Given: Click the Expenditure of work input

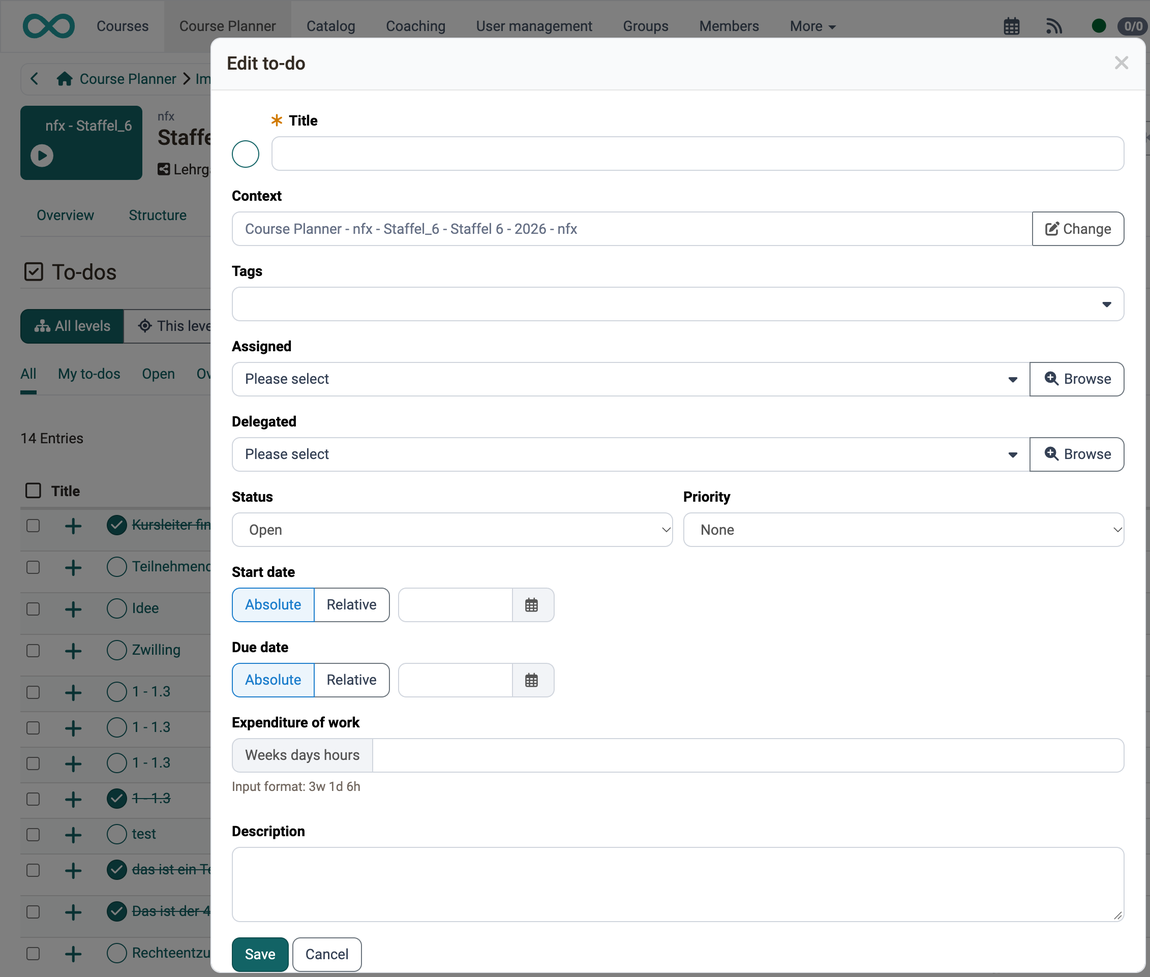Looking at the screenshot, I should click(748, 755).
